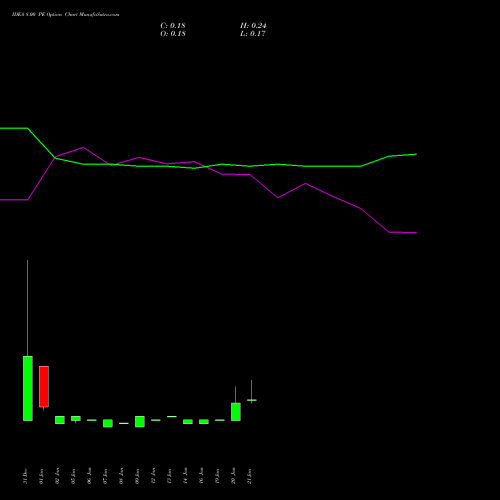The image size is (500, 500).
Task: Click the chart title text at top left
Action: tap(65, 15)
